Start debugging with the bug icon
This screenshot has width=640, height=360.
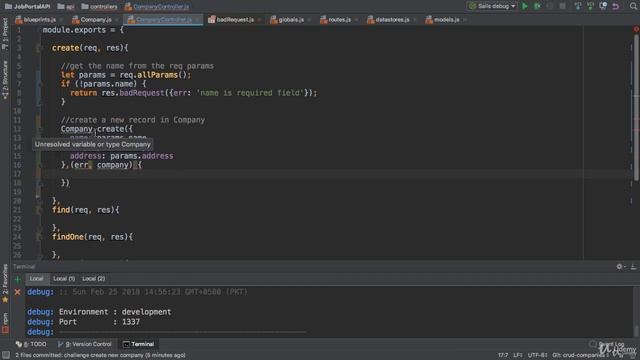537,6
